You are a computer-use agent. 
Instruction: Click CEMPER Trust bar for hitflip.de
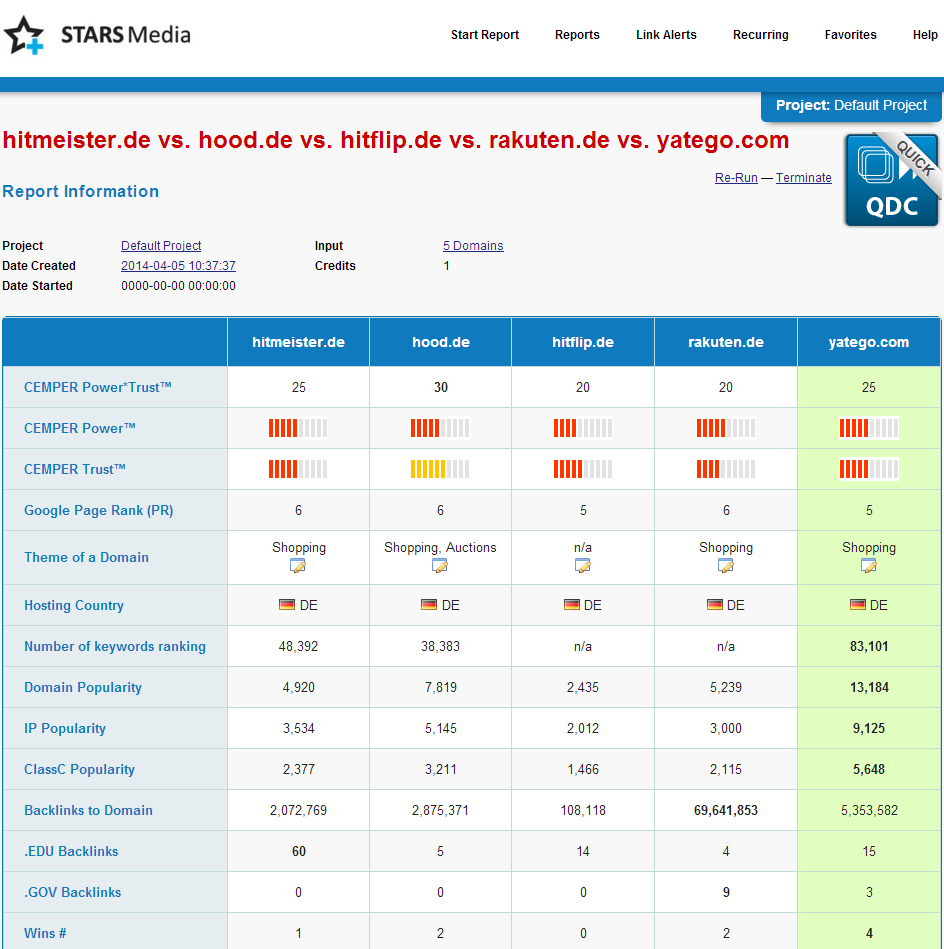[x=583, y=469]
